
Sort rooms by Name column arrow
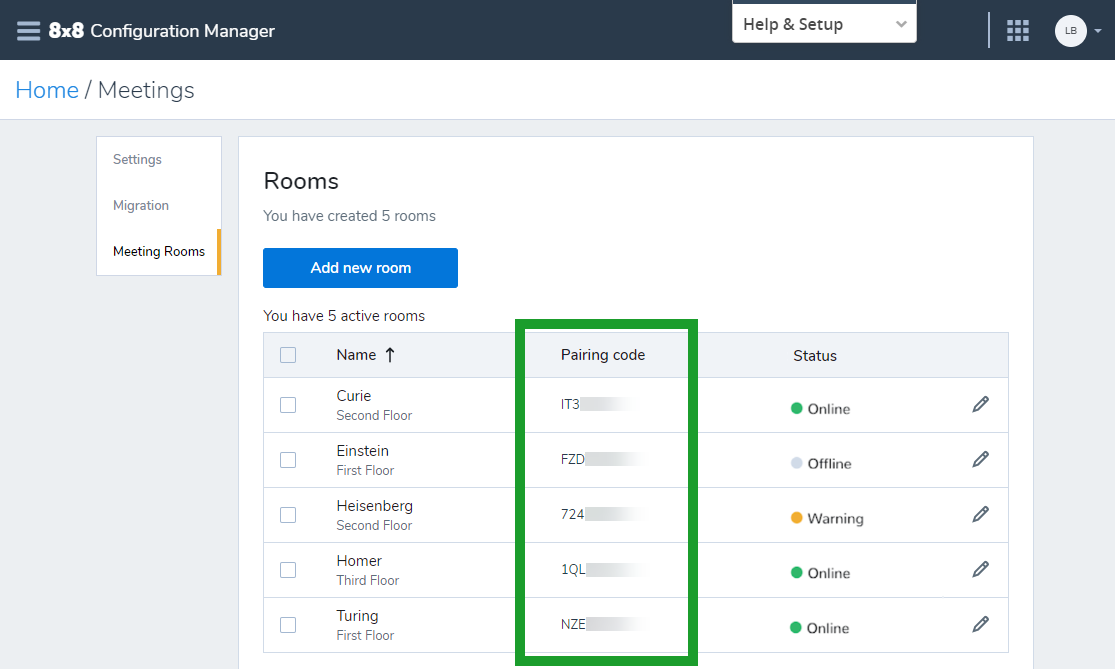(390, 355)
